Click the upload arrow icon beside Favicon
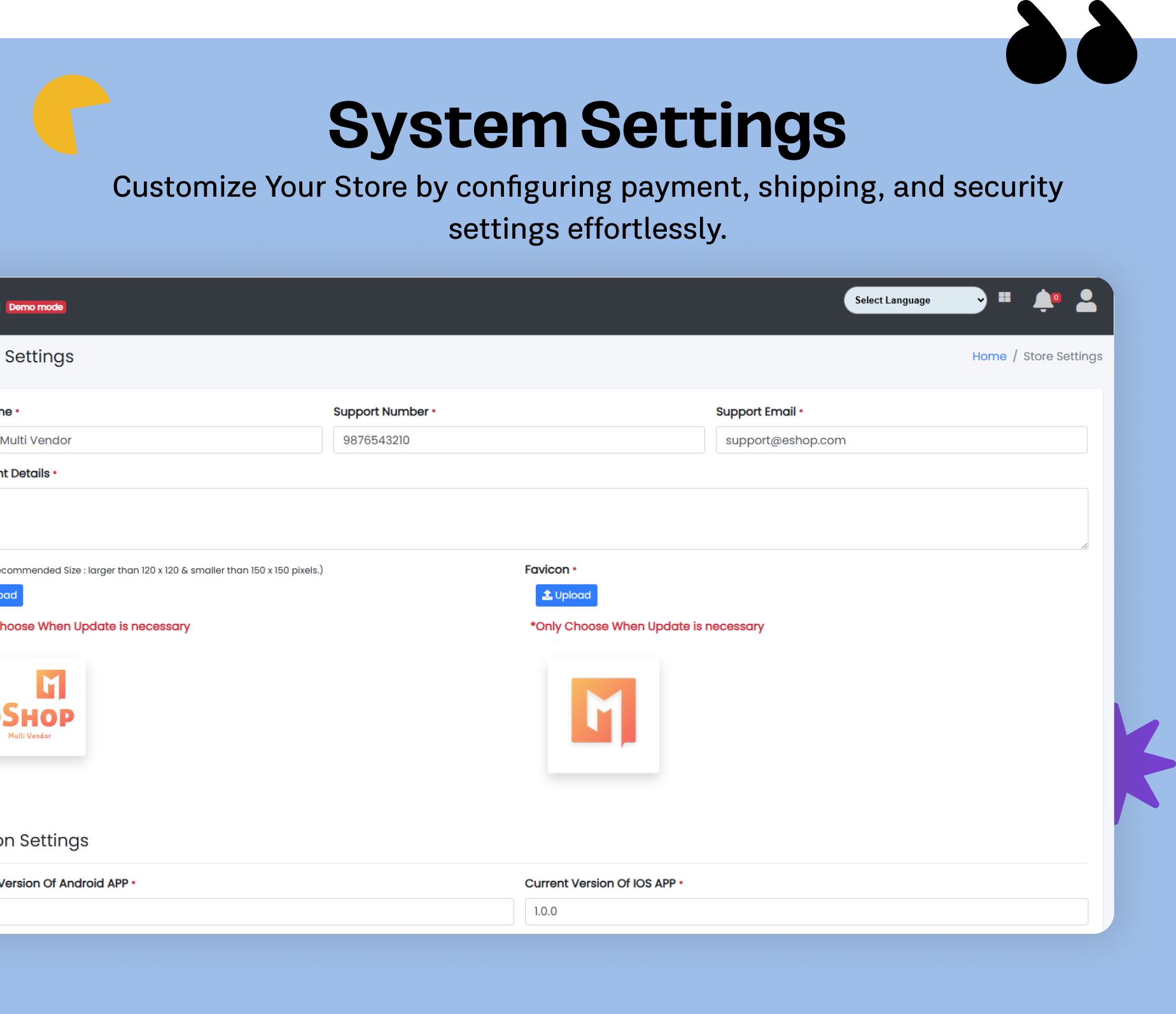 pyautogui.click(x=547, y=595)
